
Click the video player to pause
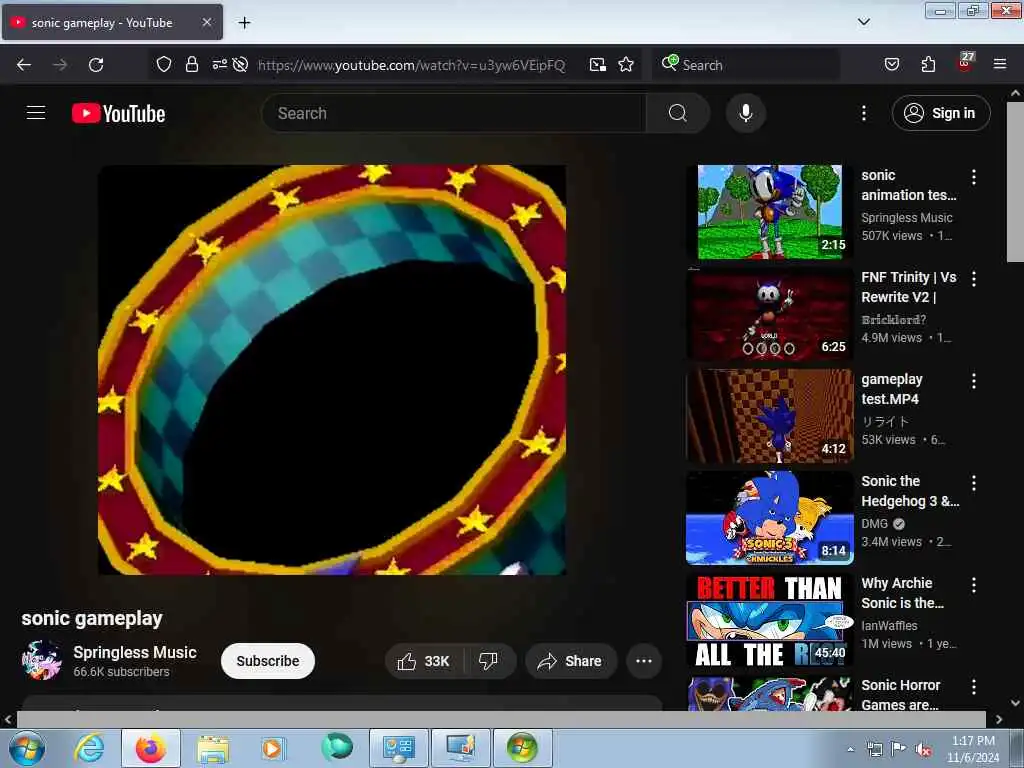(x=332, y=370)
